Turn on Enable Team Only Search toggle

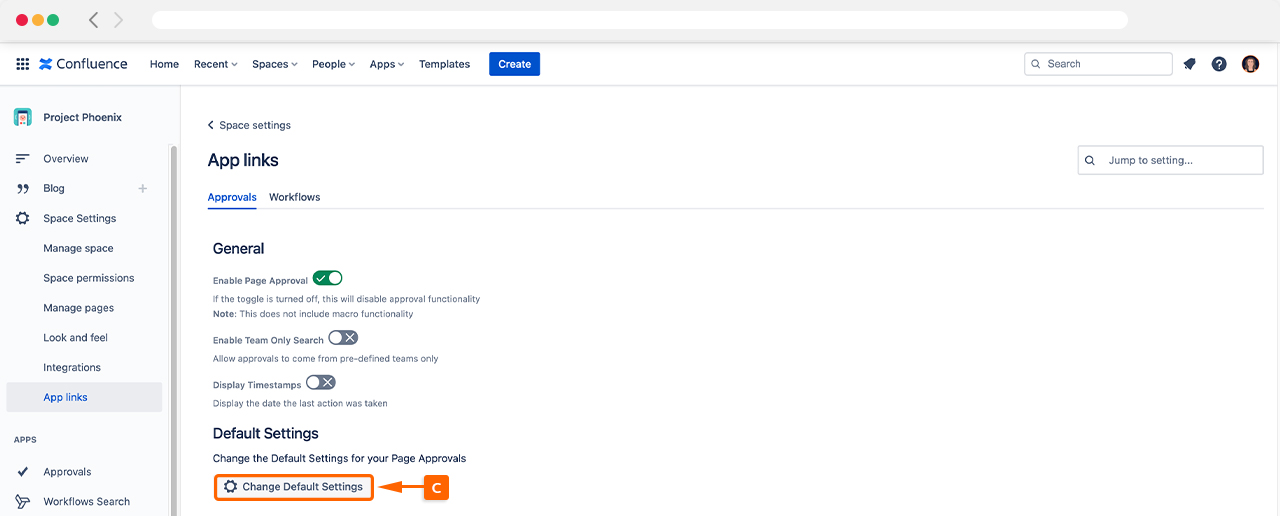point(343,338)
